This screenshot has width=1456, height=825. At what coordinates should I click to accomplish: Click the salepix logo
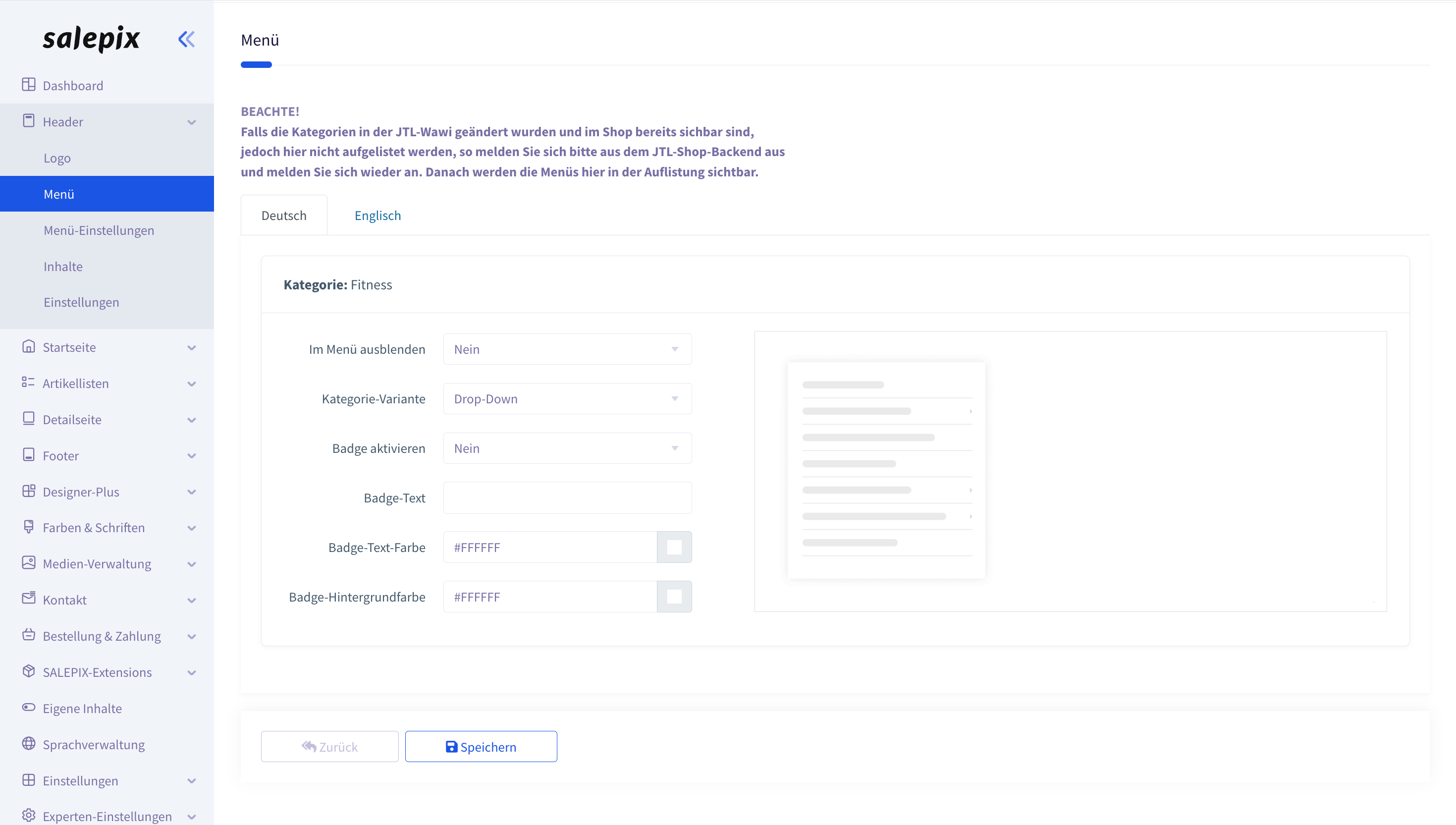click(91, 39)
